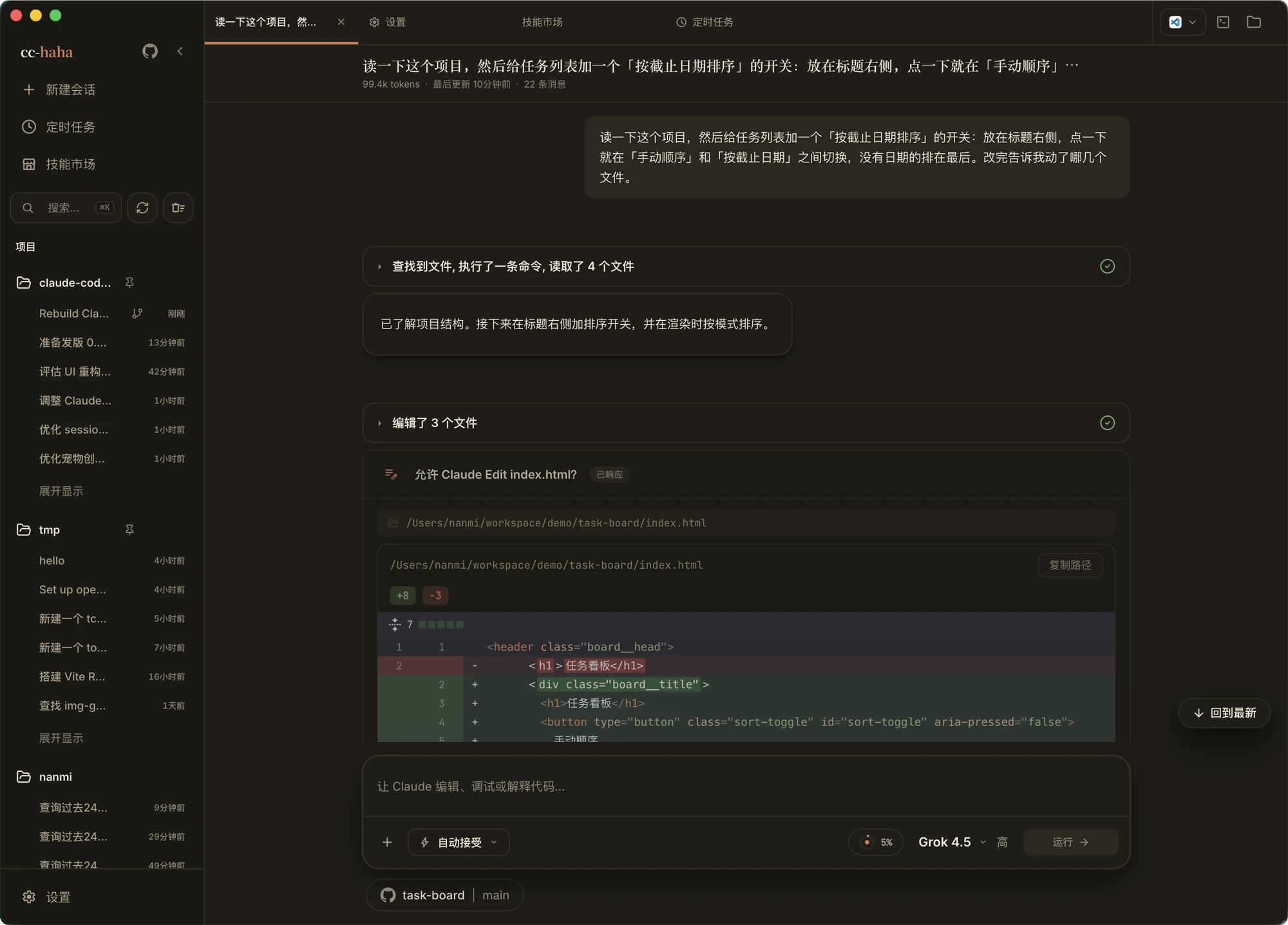This screenshot has width=1288, height=925.
Task: Switch to the 技能市场 tab
Action: click(542, 22)
